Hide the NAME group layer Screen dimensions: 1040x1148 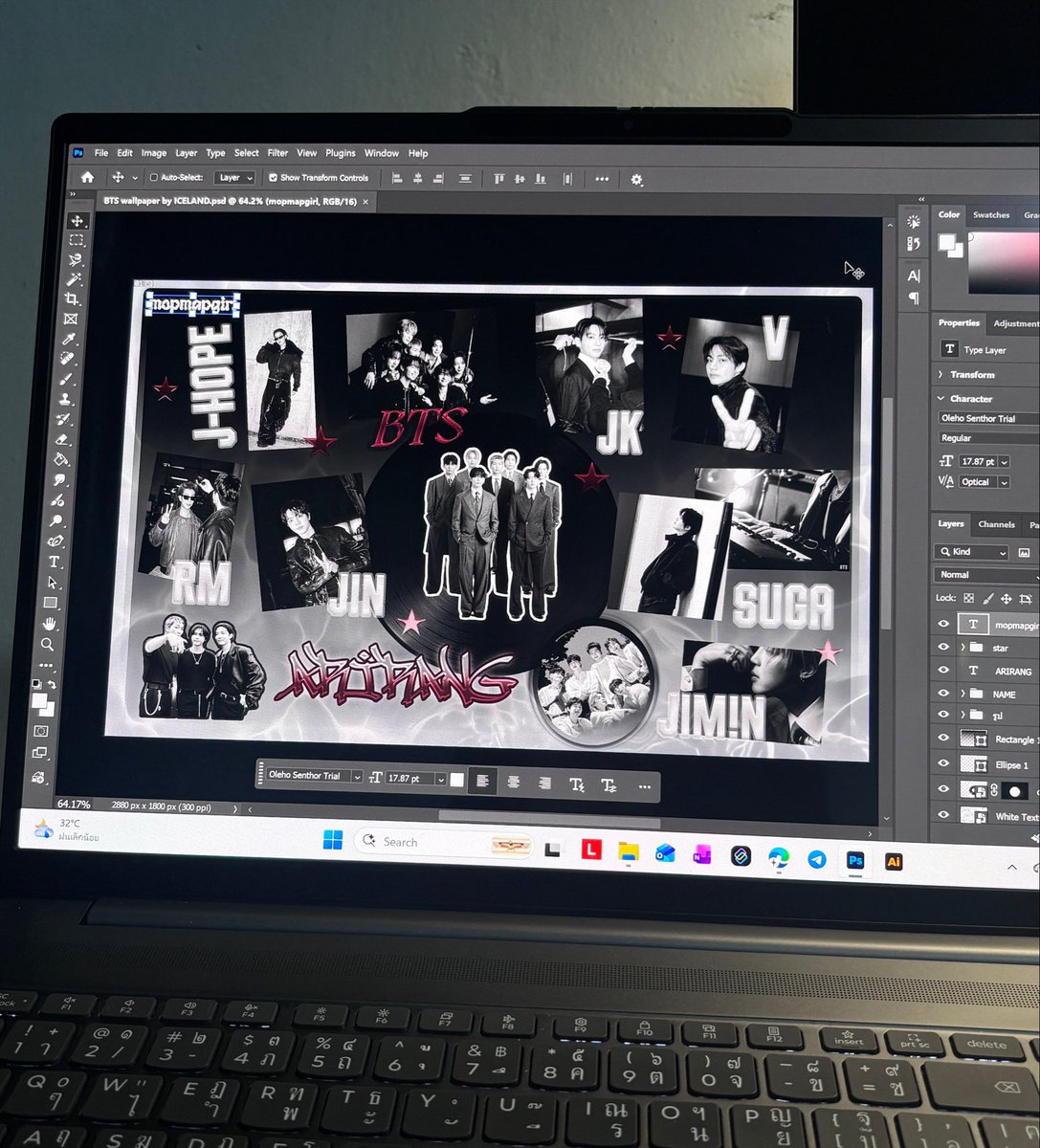(943, 694)
